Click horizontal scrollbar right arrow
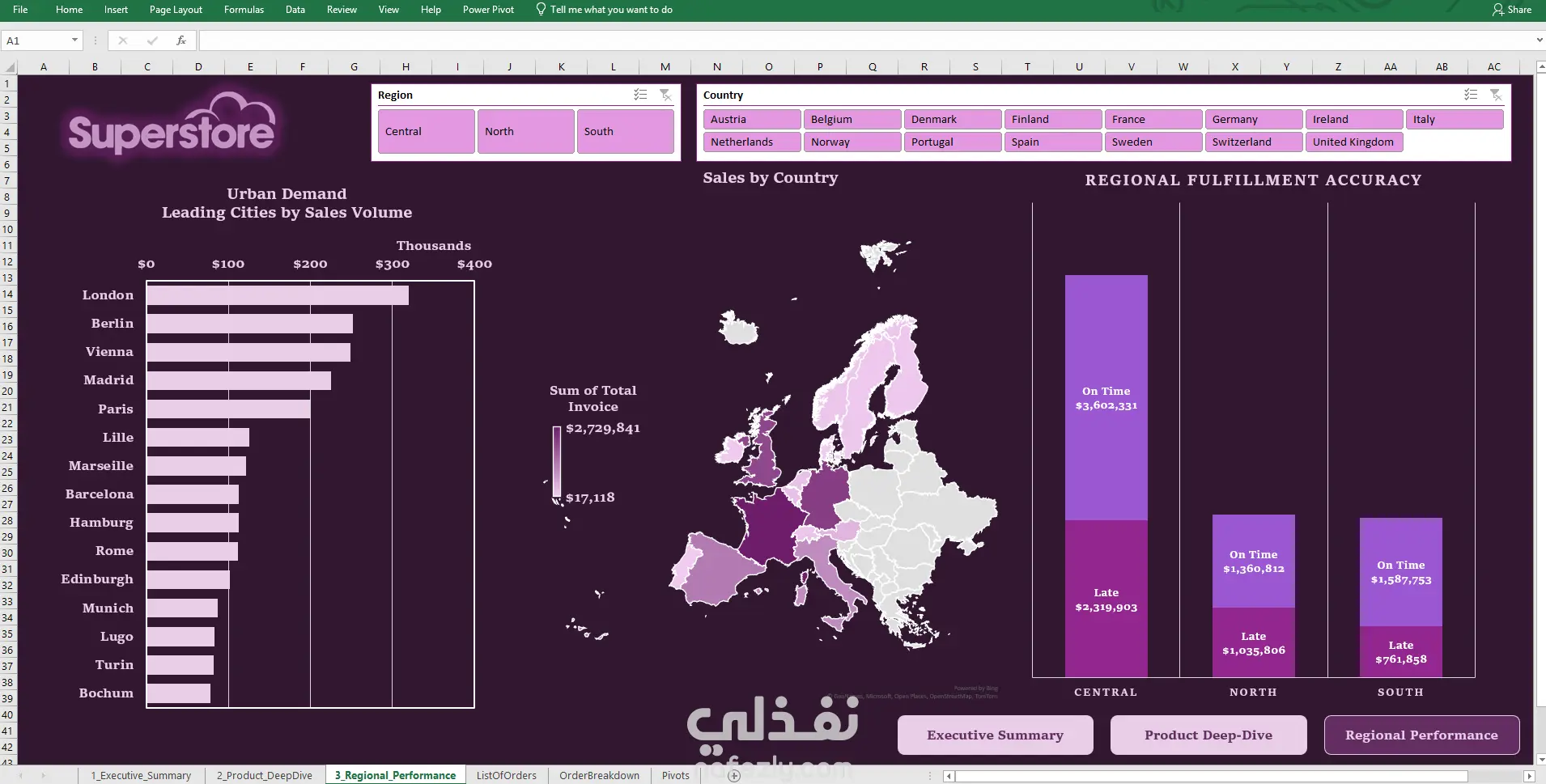Screen dimensions: 1546x784 [1528, 776]
